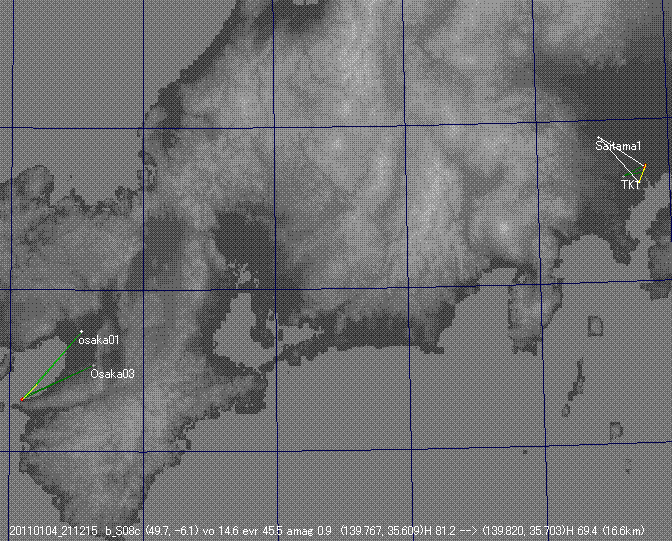Viewport: 672px width, 541px height.
Task: Click the evr 45.5 value
Action: click(x=262, y=531)
